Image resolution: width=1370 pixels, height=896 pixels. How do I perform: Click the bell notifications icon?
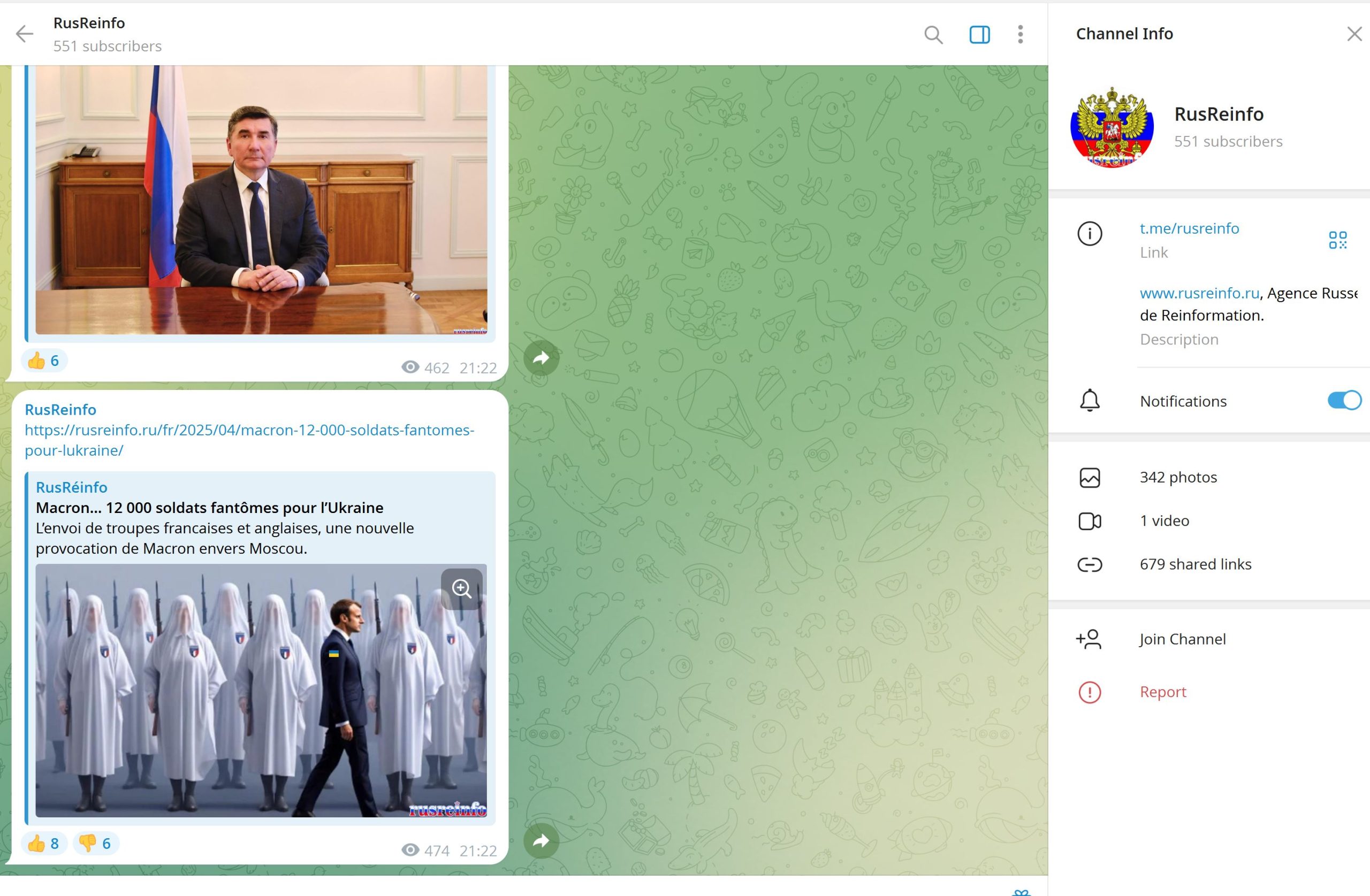tap(1090, 401)
